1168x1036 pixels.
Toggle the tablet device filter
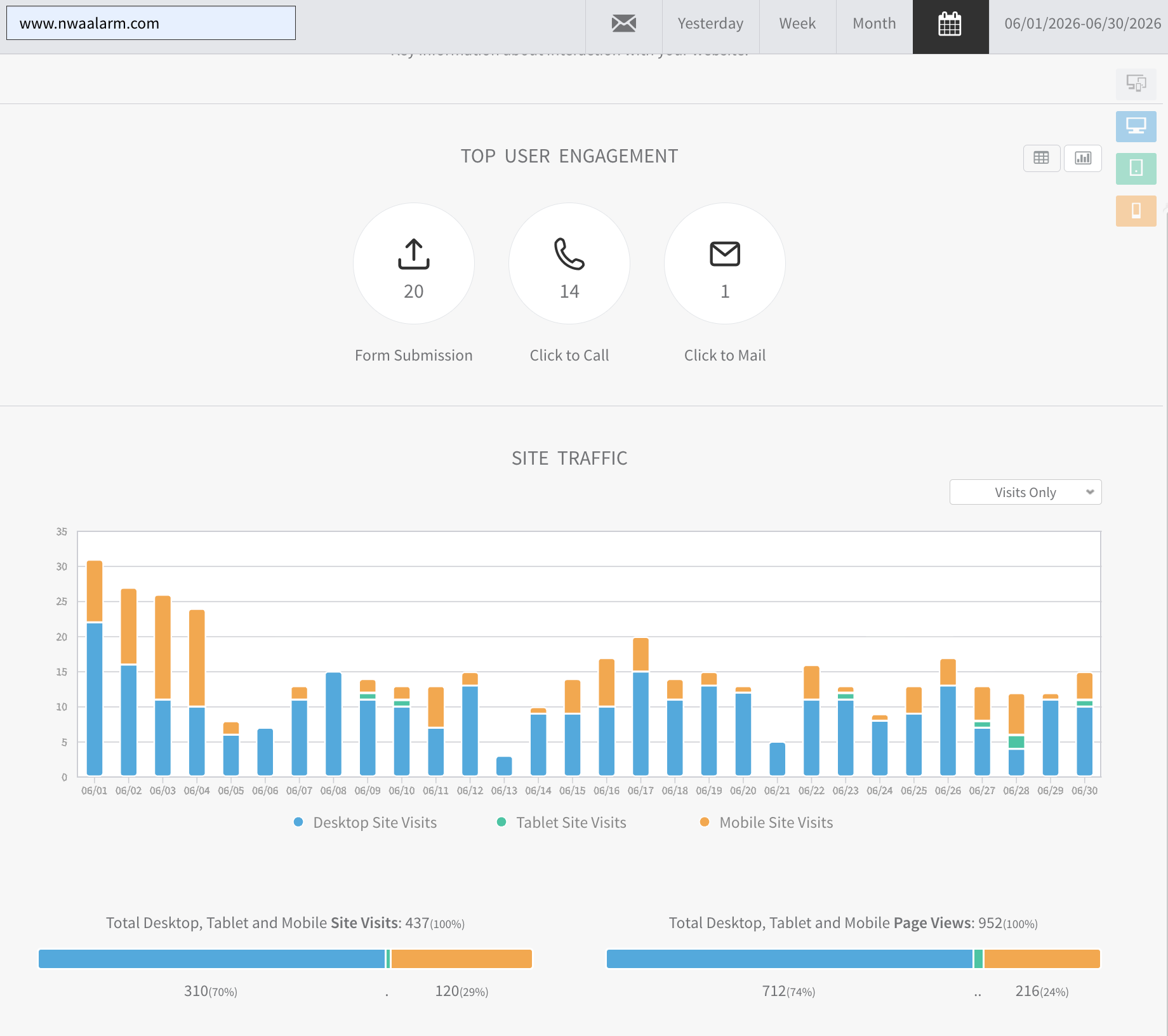click(1136, 168)
